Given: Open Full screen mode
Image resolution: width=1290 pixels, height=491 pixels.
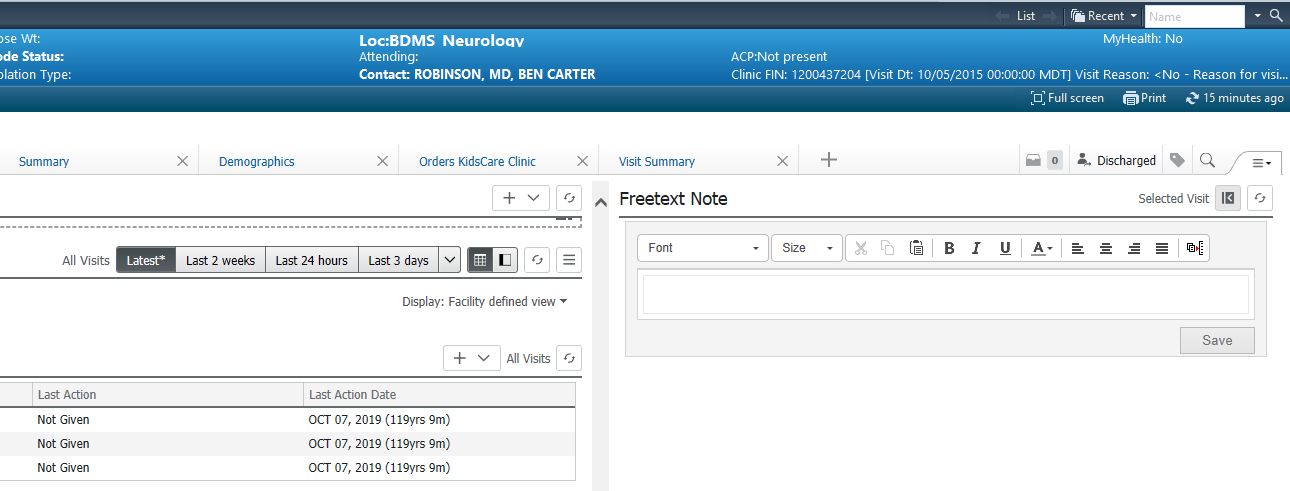Looking at the screenshot, I should pyautogui.click(x=1067, y=98).
